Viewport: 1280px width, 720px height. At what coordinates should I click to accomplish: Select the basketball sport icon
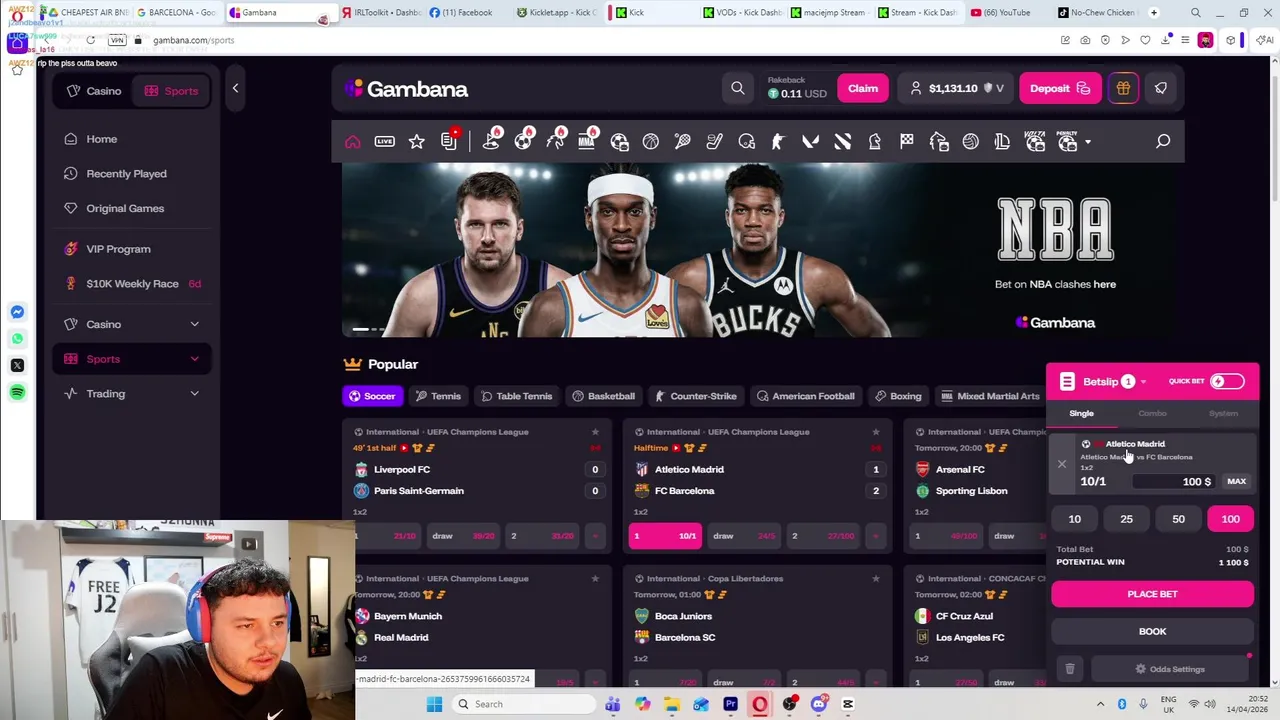tap(651, 142)
